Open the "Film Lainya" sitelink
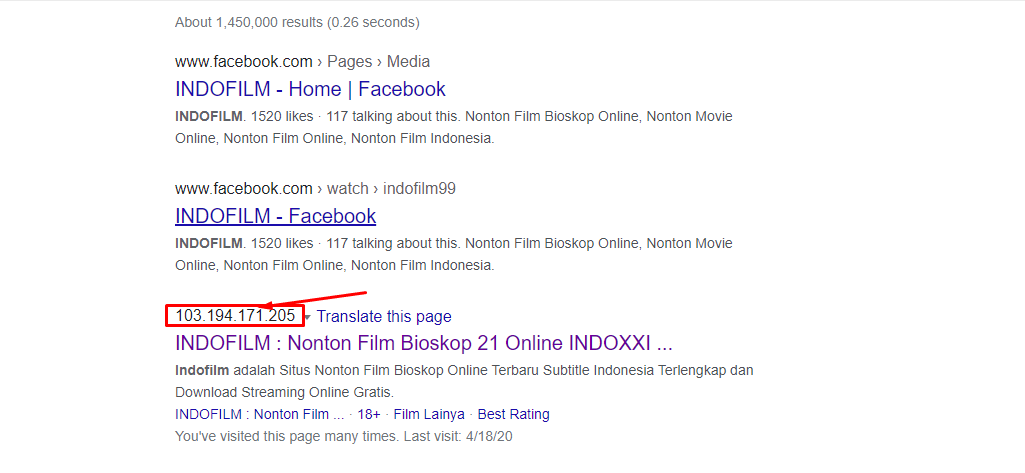The height and width of the screenshot is (473, 1025). (x=428, y=414)
